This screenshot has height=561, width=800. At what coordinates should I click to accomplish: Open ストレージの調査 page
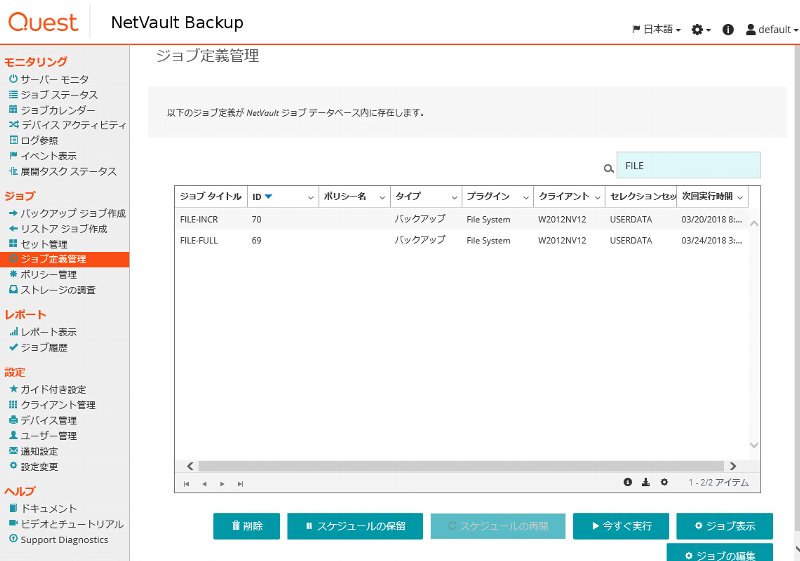(52, 290)
